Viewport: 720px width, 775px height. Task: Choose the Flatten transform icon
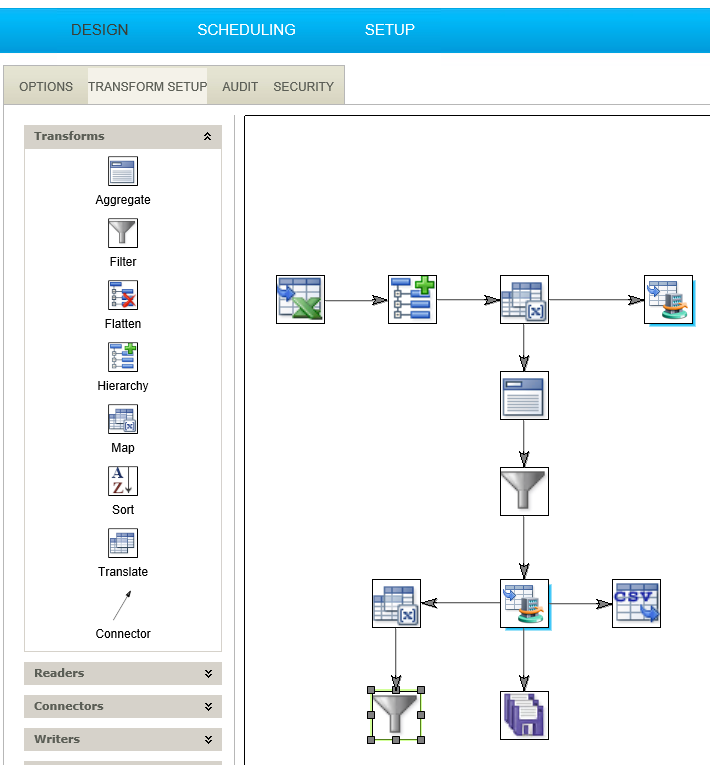click(123, 296)
